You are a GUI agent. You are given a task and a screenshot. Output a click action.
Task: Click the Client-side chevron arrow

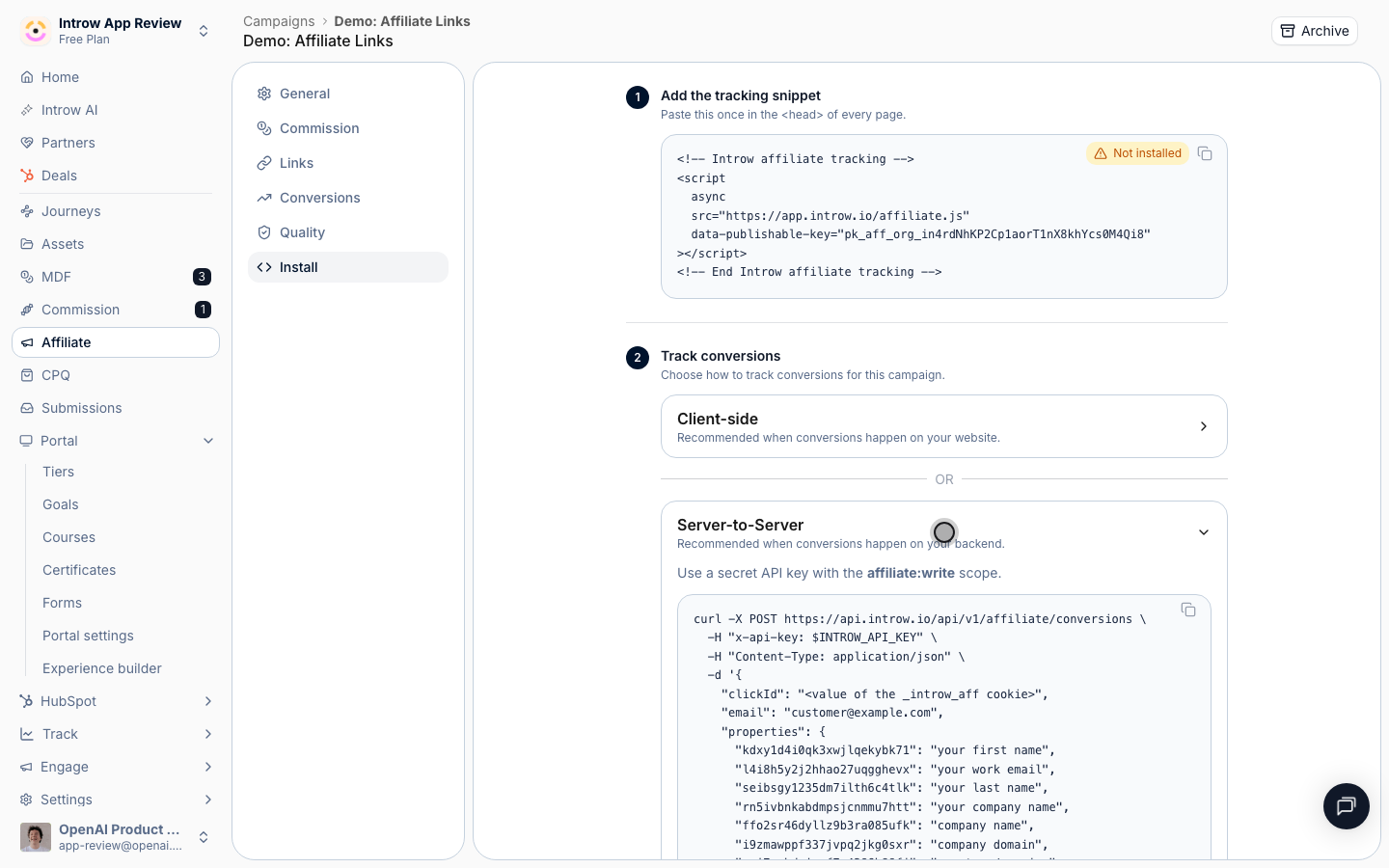coord(1203,426)
